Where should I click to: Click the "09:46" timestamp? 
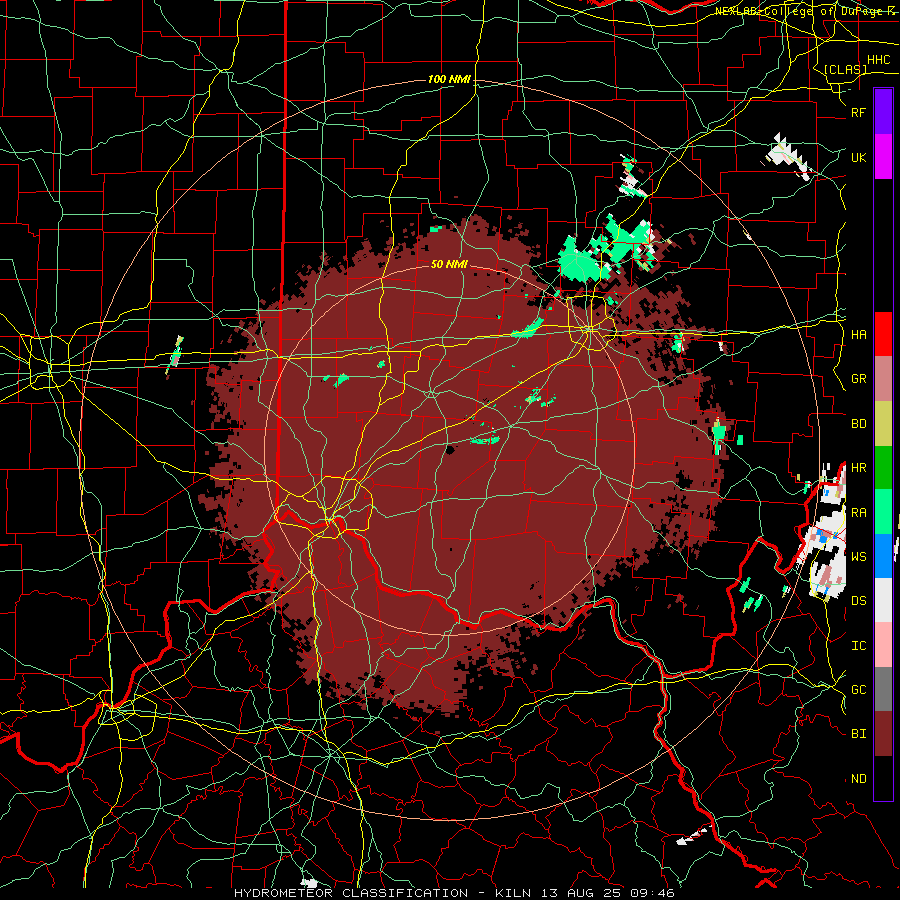(652, 893)
